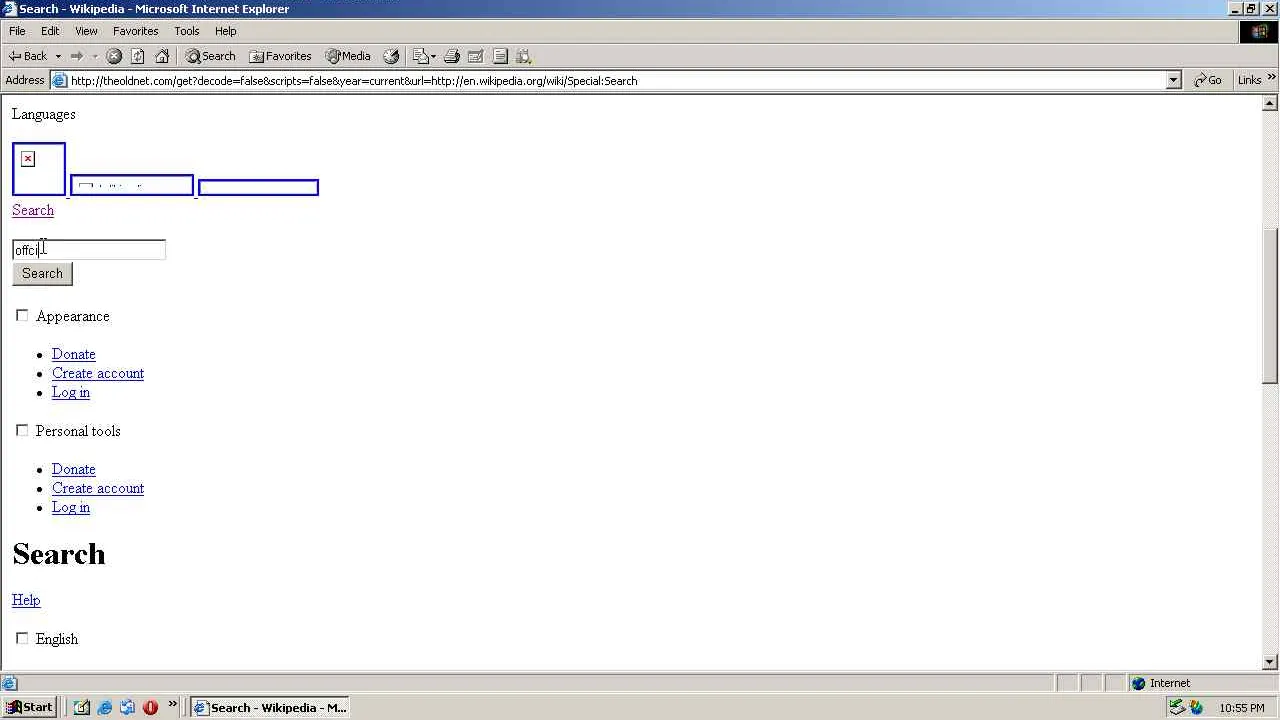Screen dimensions: 1280x720
Task: Click the Go button next to address bar
Action: coord(1208,81)
